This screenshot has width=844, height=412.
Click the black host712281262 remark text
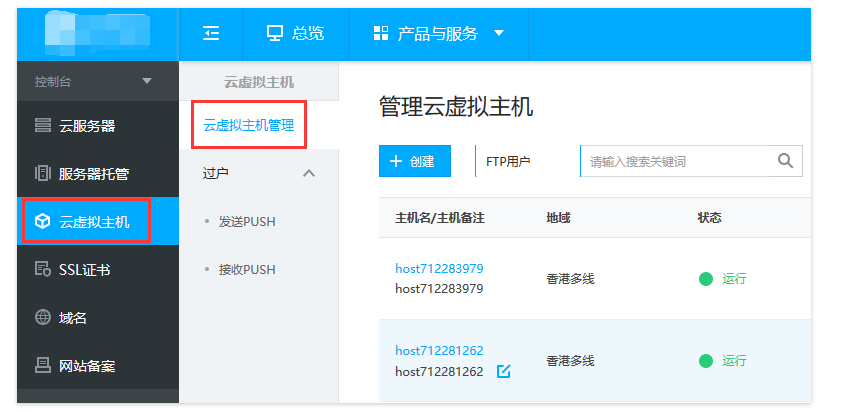coord(439,372)
